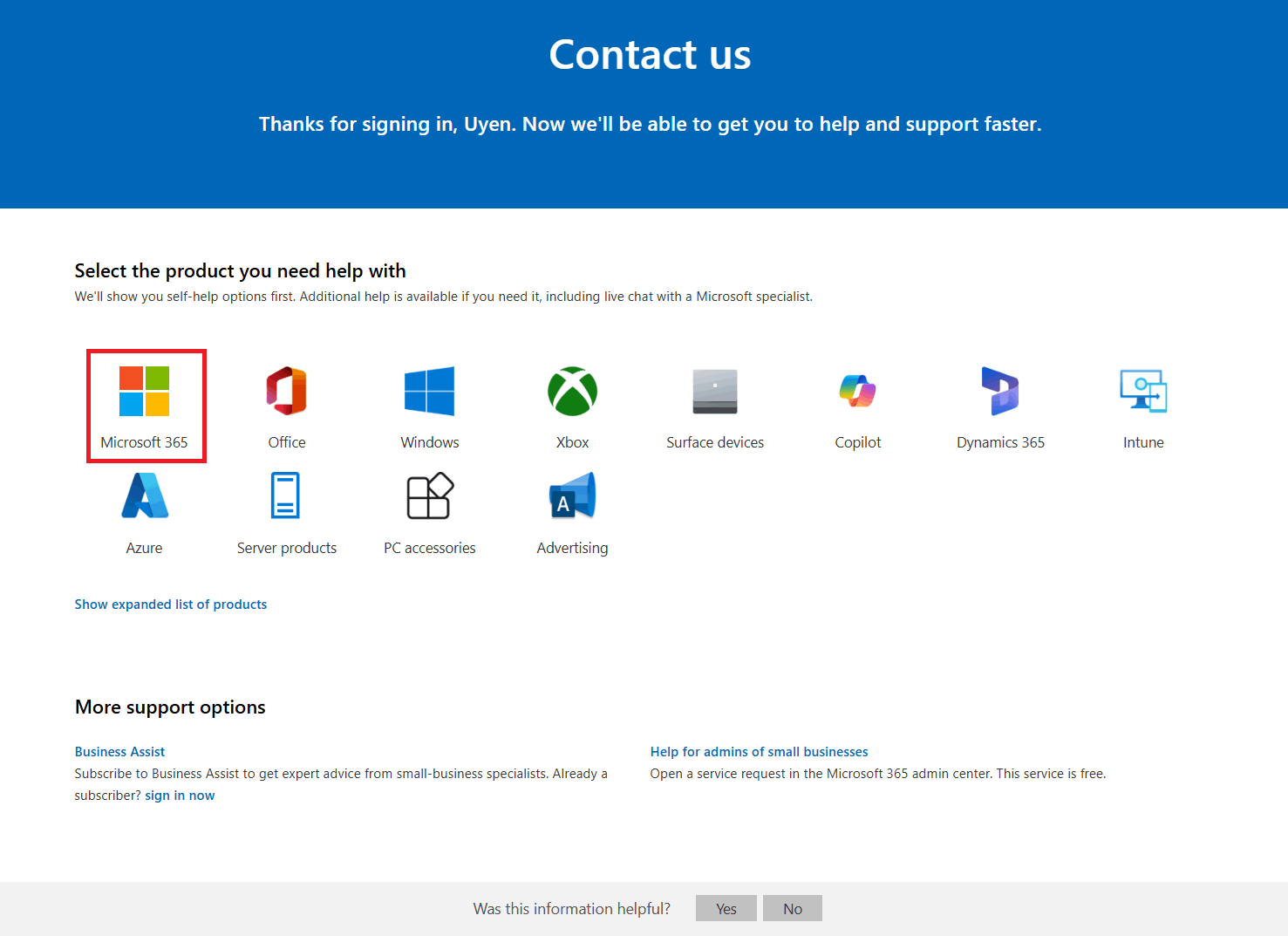Click the 'Contact us' page heading
Screen dimensions: 1288x936
650,54
